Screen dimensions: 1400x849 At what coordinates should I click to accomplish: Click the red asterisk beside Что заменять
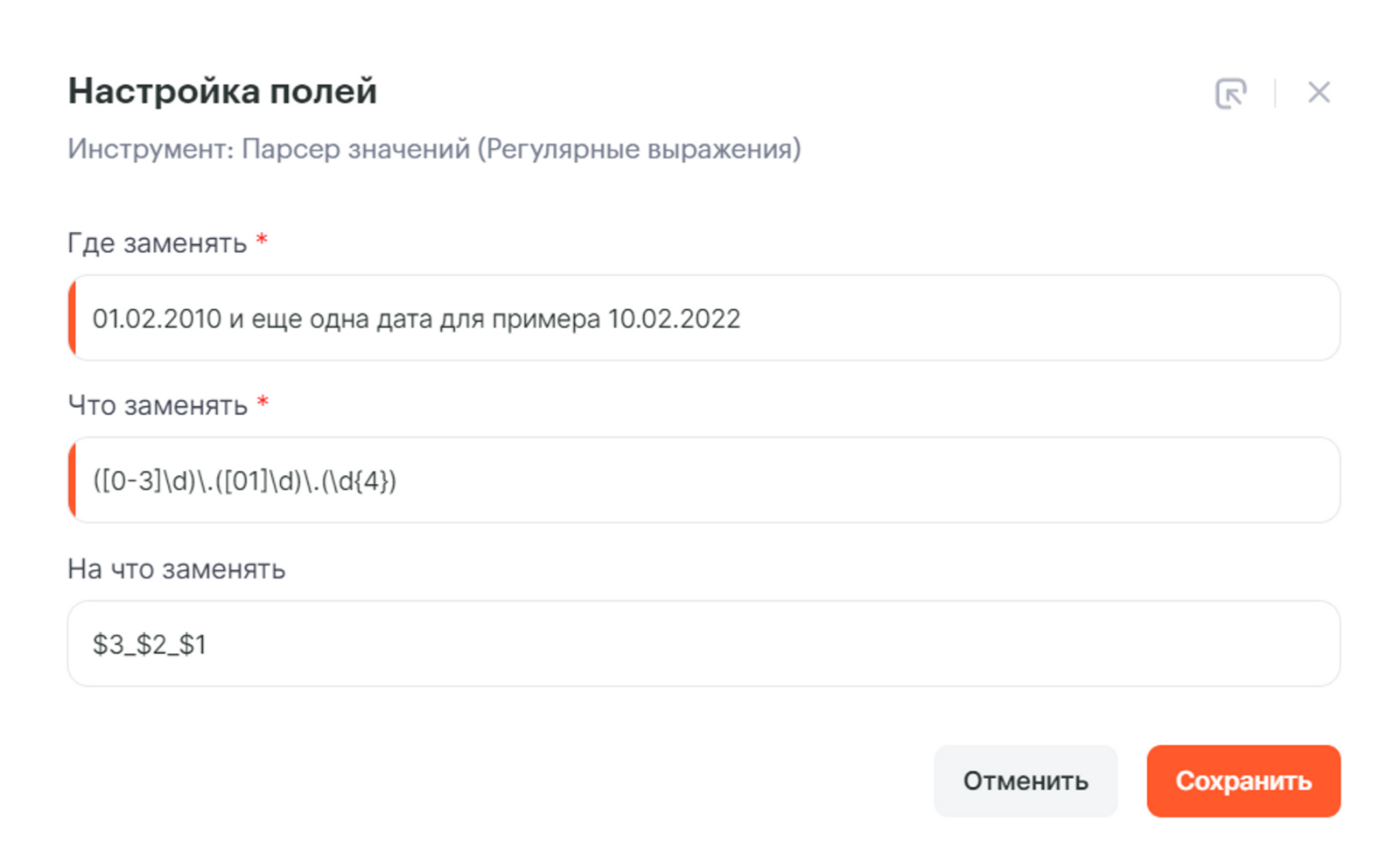(262, 403)
